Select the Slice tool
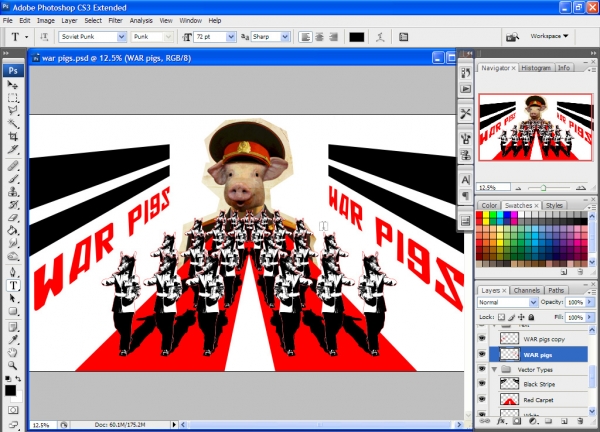This screenshot has width=600, height=432. (13, 149)
